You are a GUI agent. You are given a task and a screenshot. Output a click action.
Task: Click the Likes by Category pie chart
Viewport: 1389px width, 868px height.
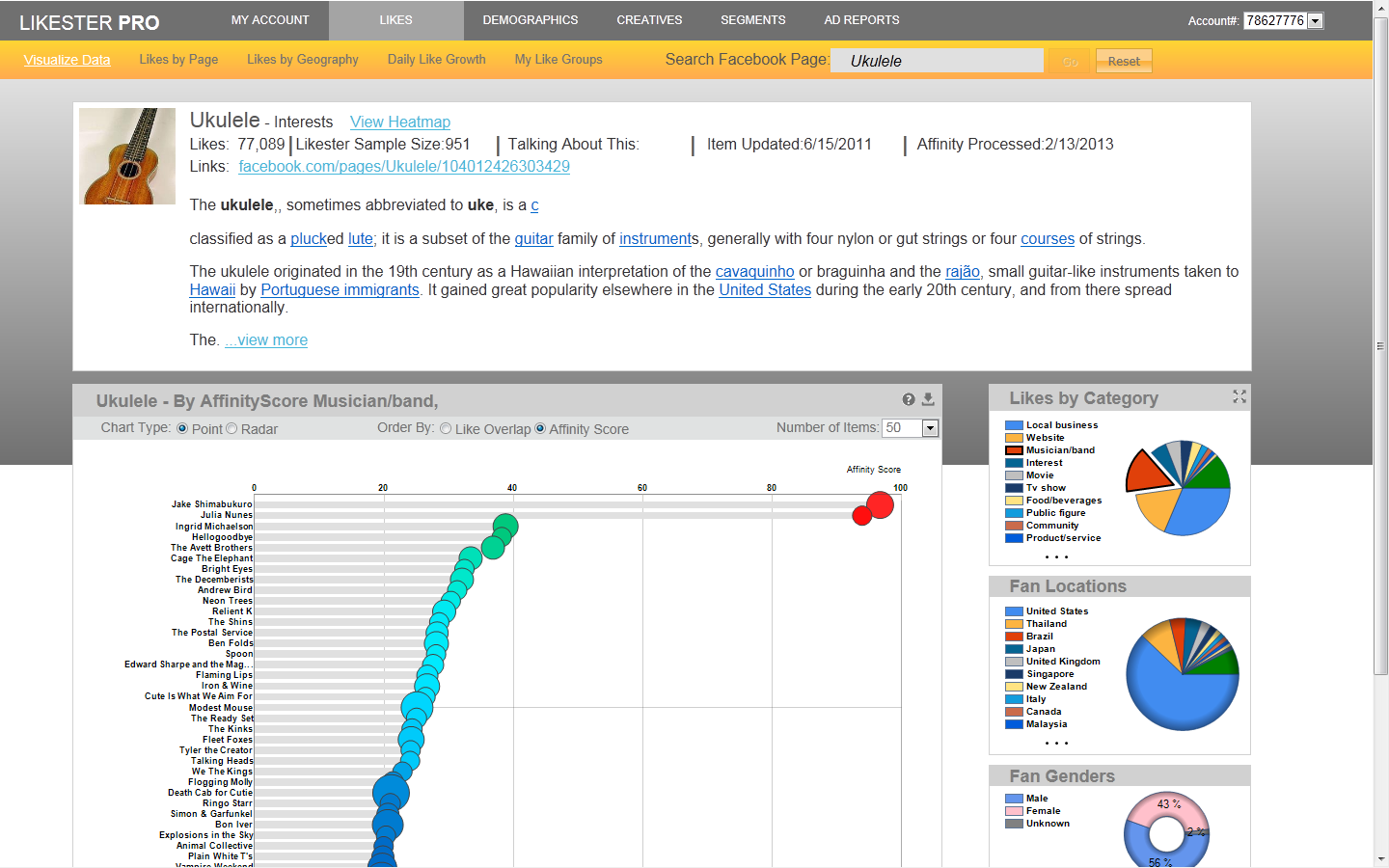[1179, 488]
